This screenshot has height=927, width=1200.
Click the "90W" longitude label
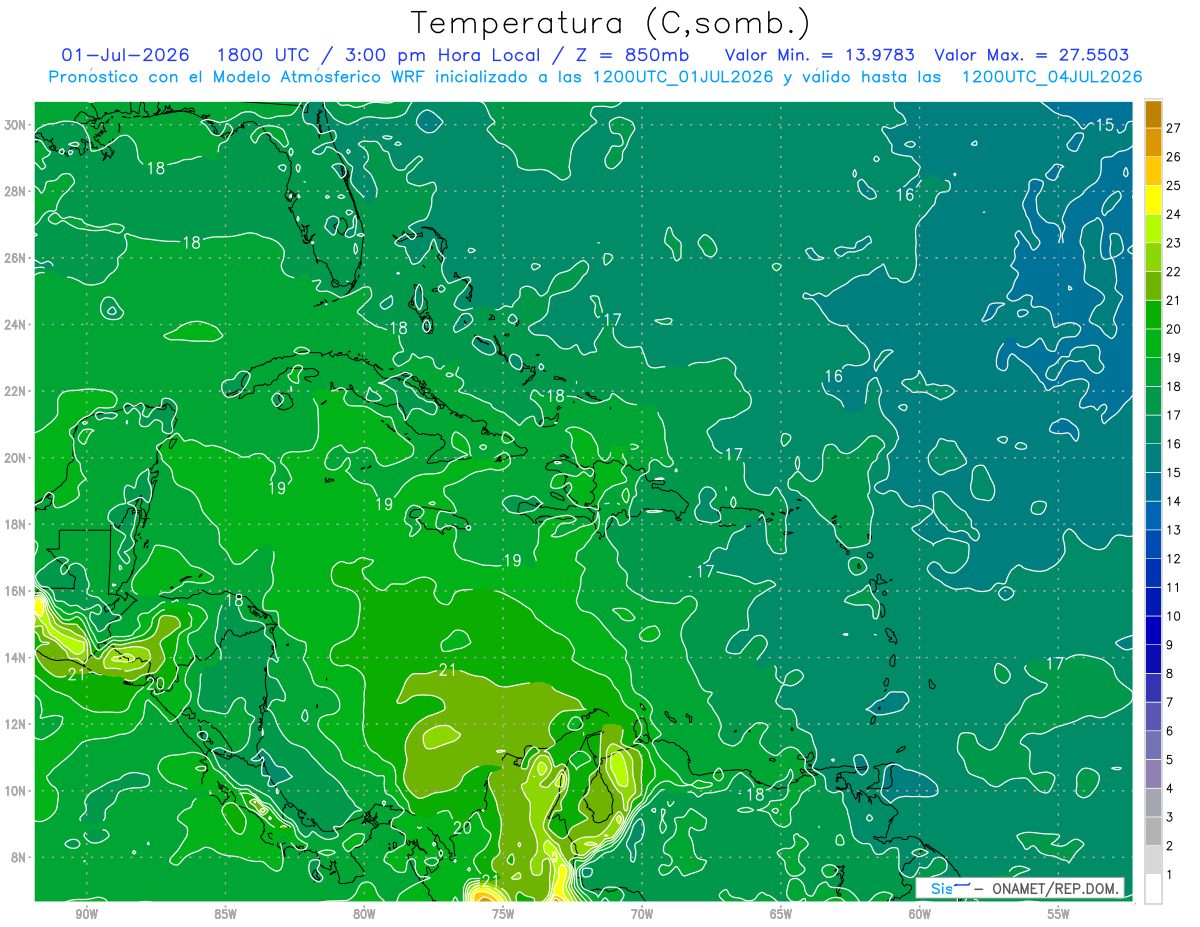click(86, 914)
